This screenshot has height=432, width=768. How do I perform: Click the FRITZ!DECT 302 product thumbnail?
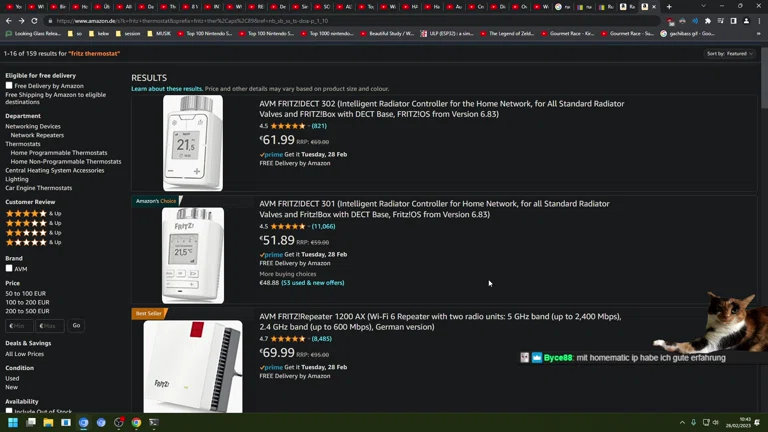point(193,142)
